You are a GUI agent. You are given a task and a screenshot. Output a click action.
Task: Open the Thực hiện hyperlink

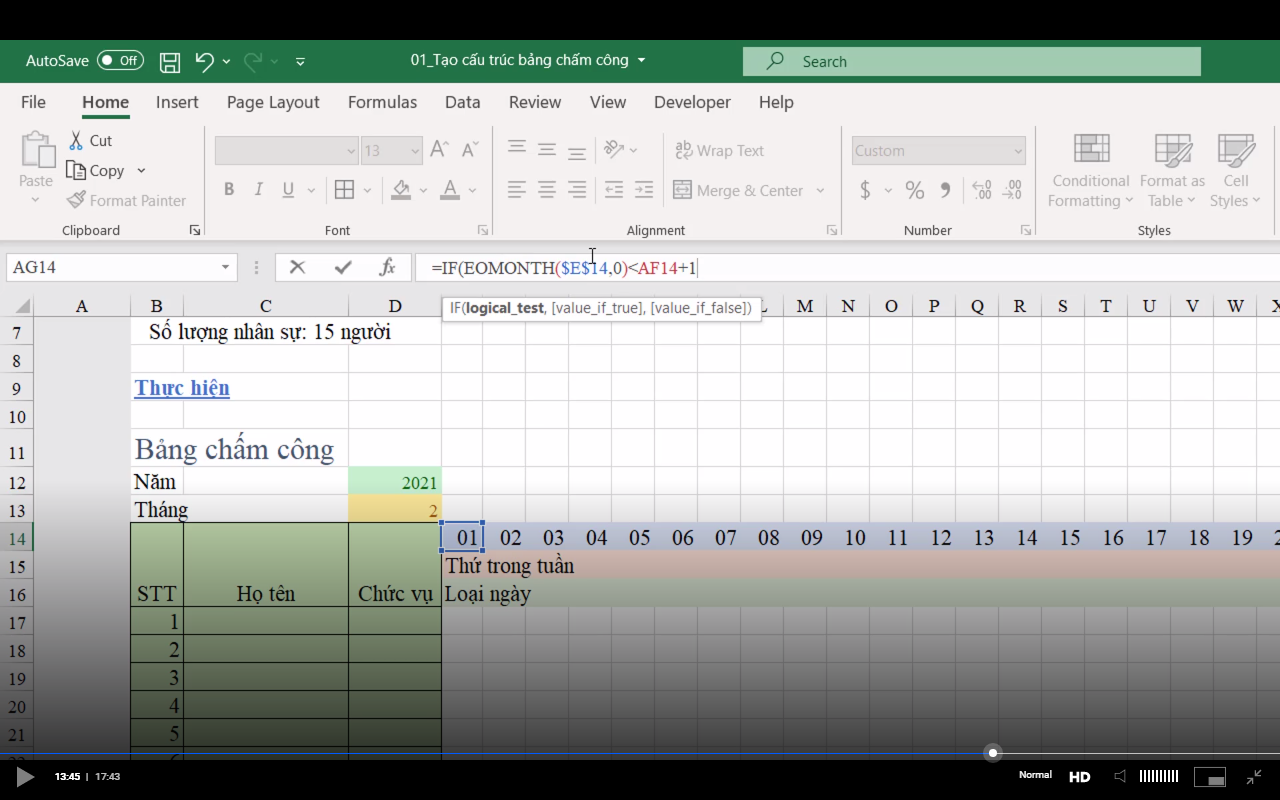pyautogui.click(x=182, y=388)
